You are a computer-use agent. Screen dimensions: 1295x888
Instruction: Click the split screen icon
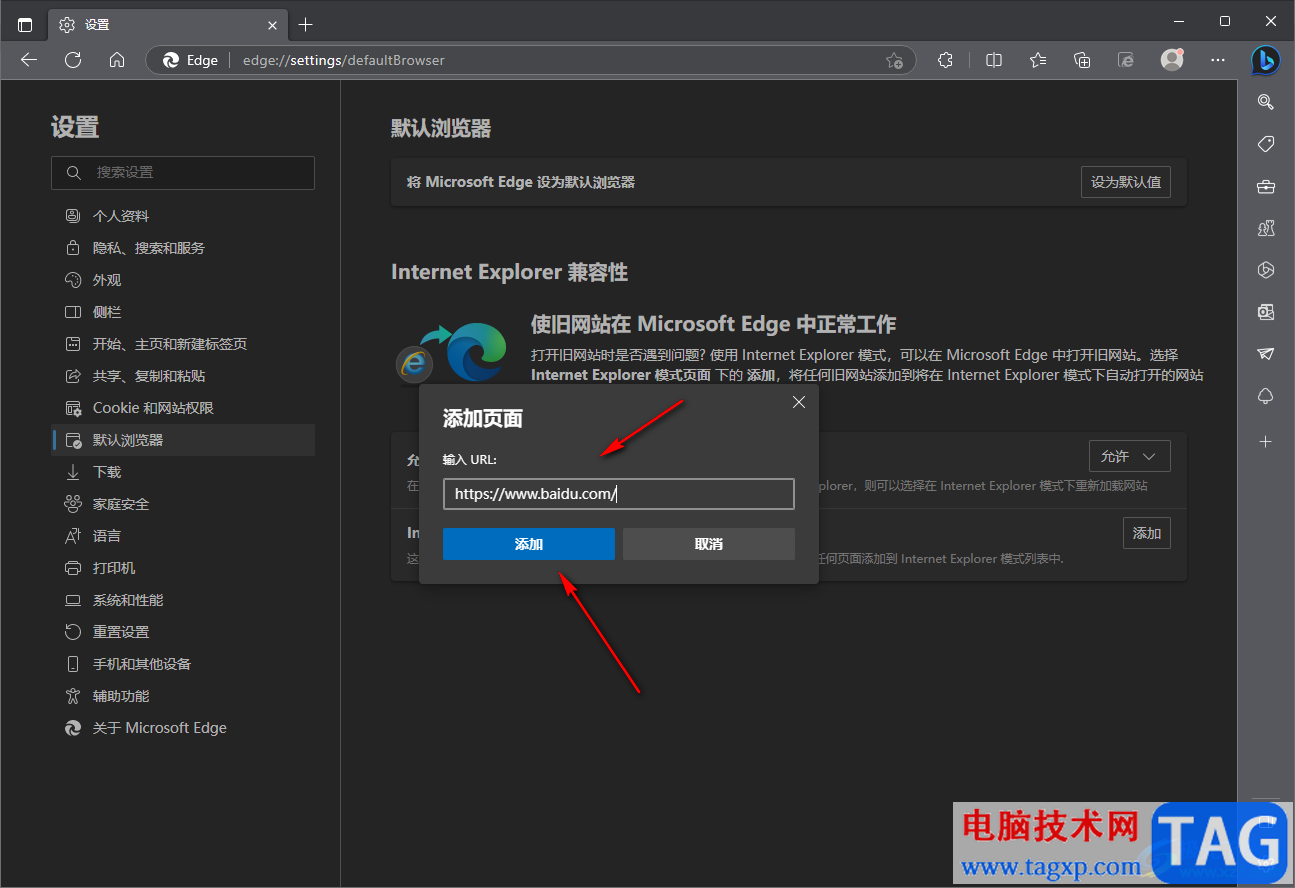pyautogui.click(x=994, y=60)
